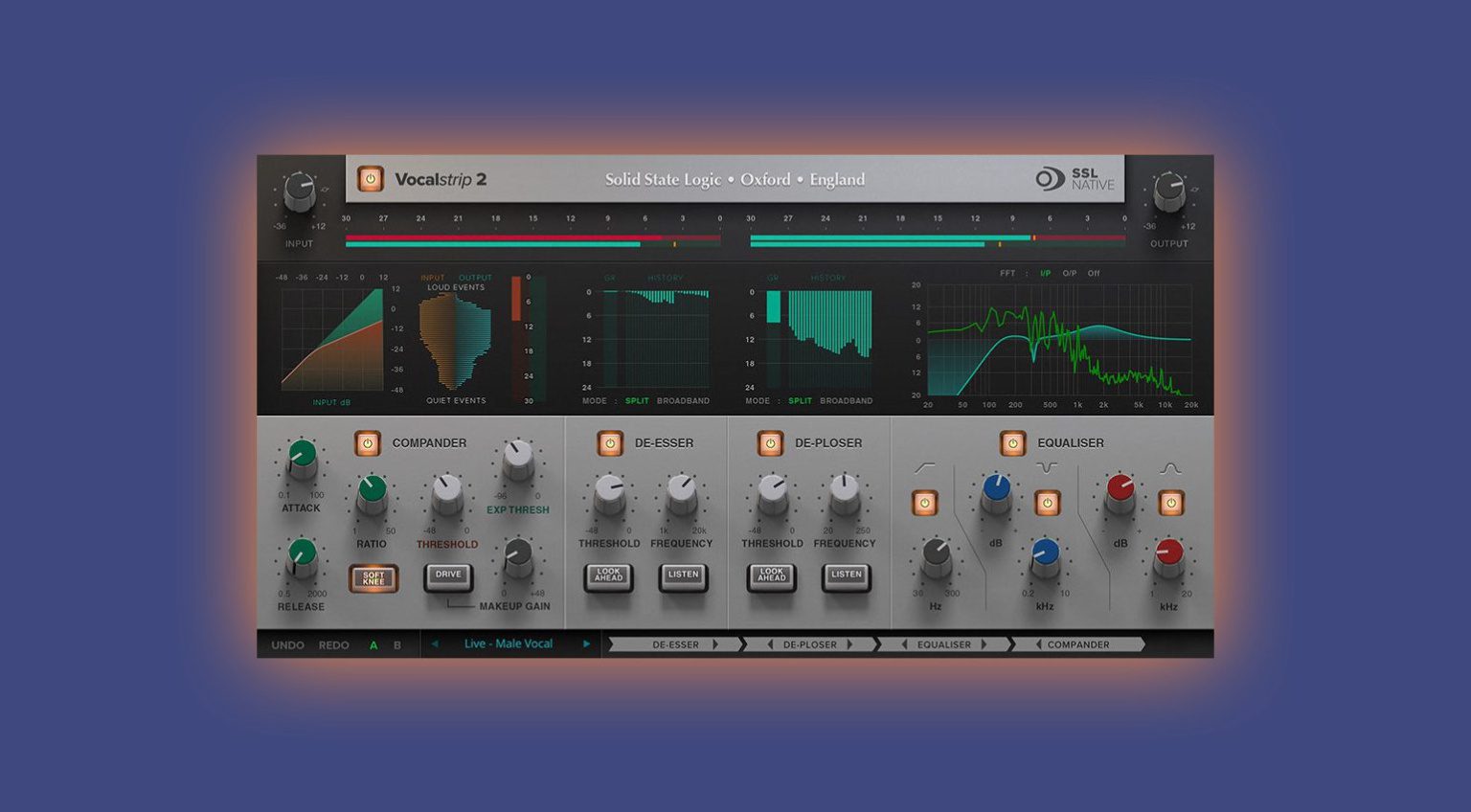Click SPLIT mode under the De-Ploser history
The image size is (1471, 812).
pyautogui.click(x=800, y=401)
